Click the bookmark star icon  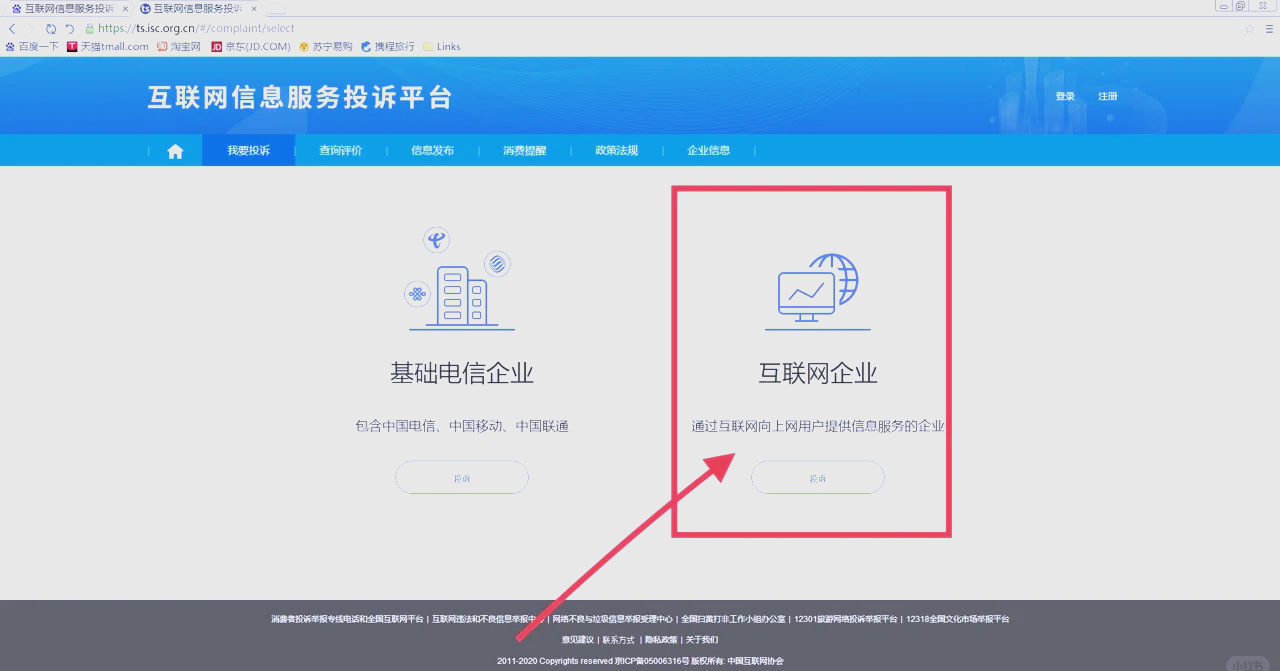pos(1249,29)
